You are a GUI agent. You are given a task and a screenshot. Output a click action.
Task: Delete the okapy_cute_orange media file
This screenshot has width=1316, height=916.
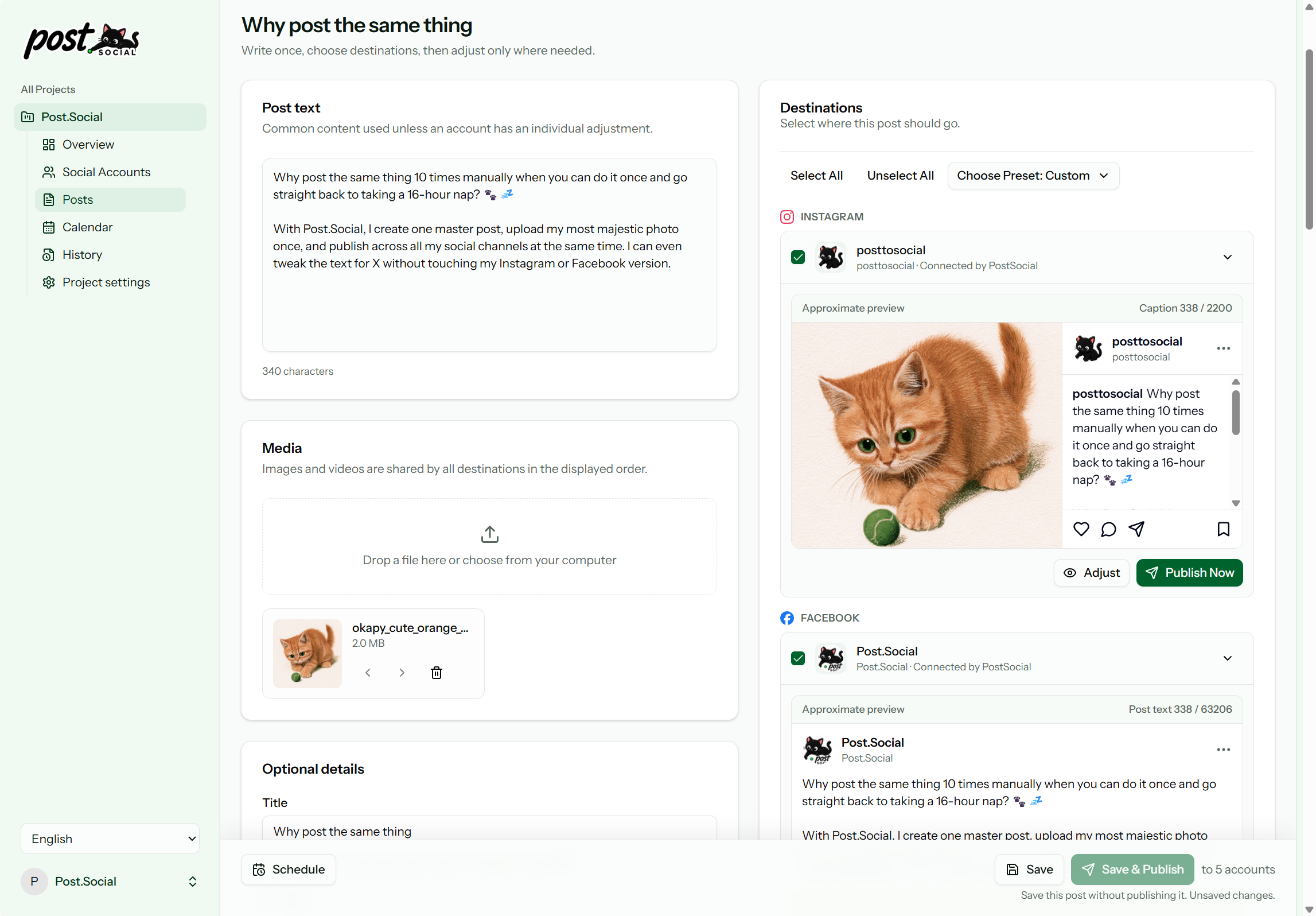click(x=437, y=673)
